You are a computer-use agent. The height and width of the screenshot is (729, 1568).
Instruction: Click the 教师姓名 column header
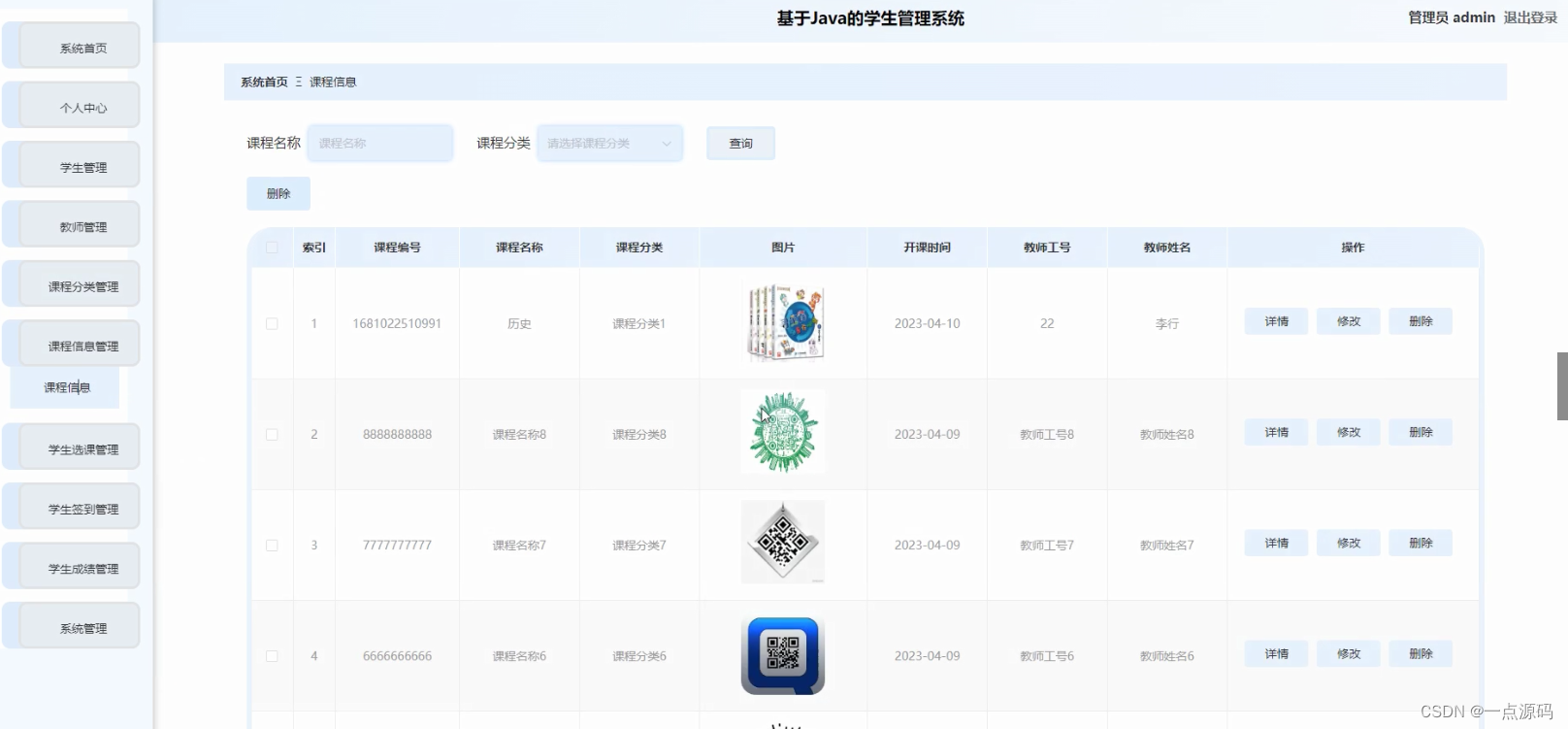(1167, 248)
